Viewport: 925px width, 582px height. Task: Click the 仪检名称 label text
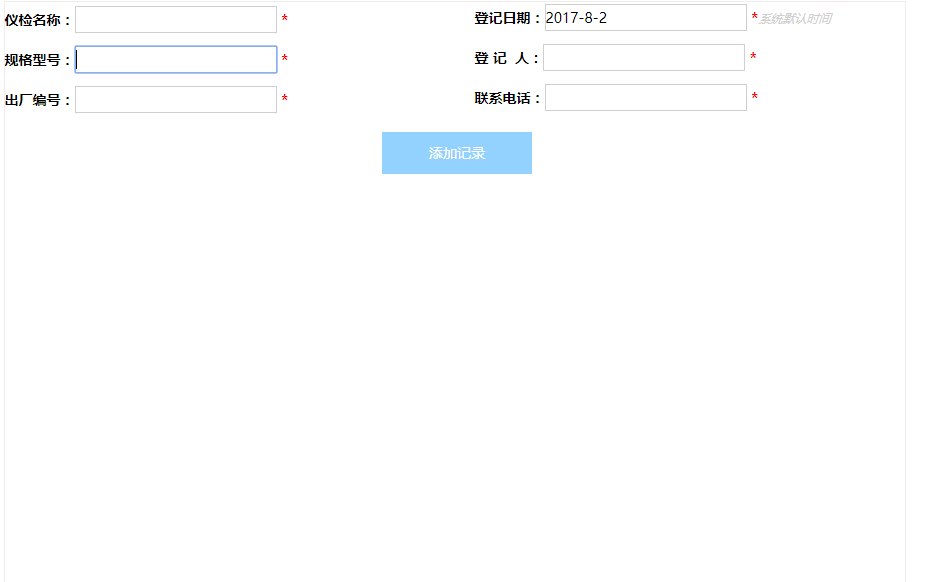tap(37, 20)
